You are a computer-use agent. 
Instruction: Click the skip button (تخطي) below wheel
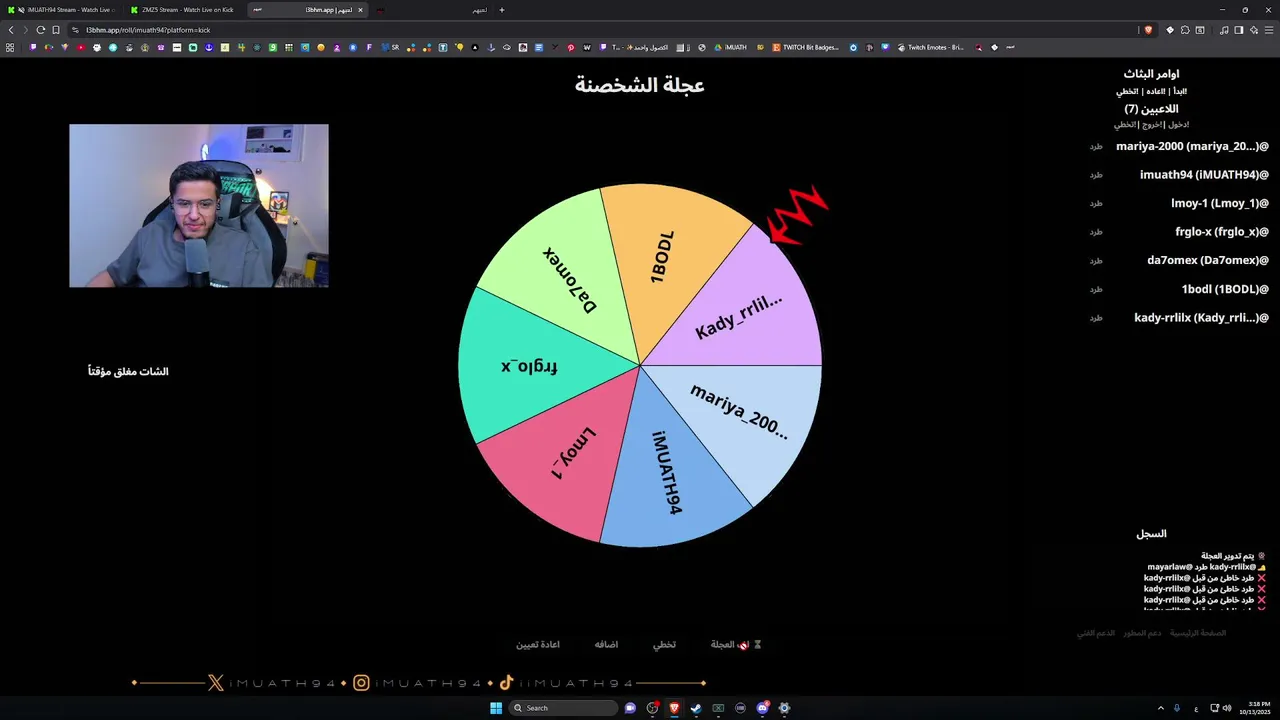click(x=665, y=645)
